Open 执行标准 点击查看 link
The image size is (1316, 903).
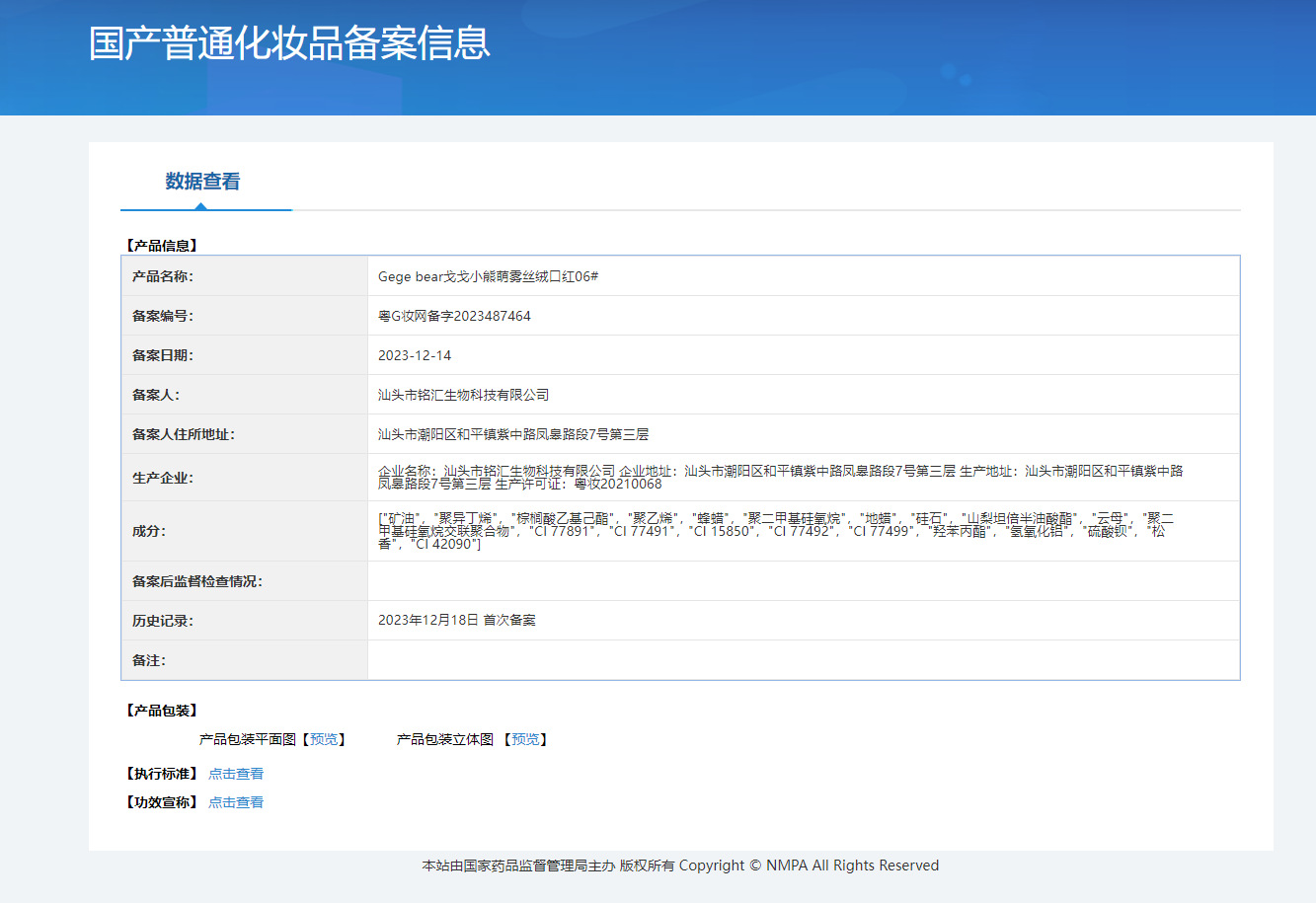(236, 774)
